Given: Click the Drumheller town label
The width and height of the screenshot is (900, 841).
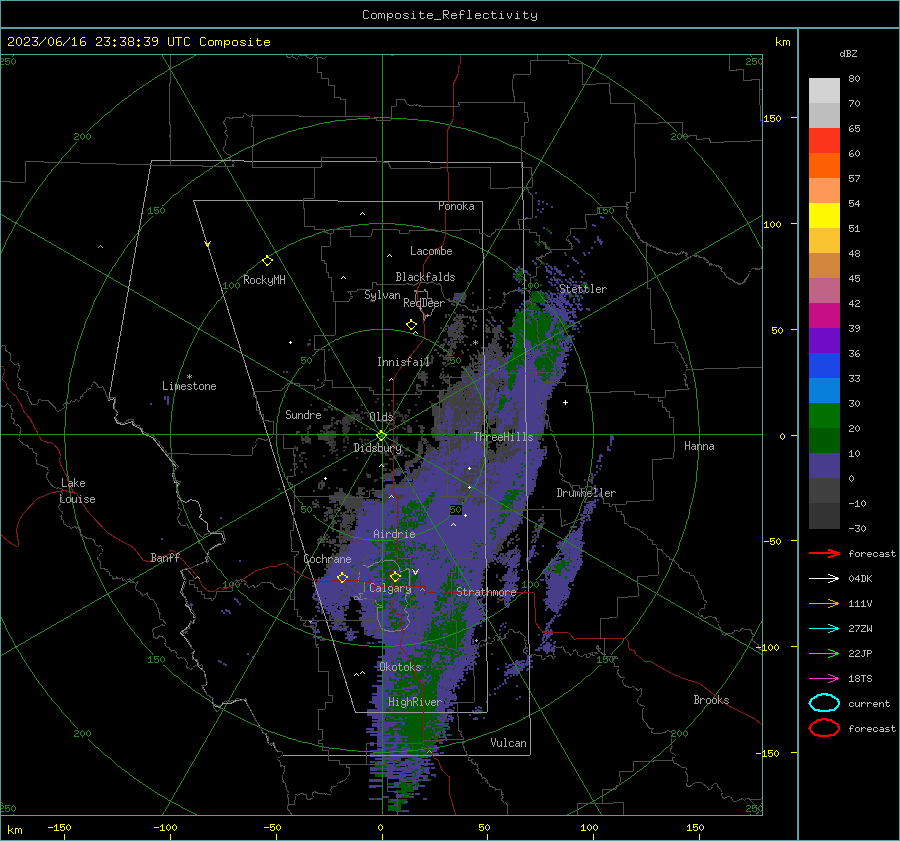Looking at the screenshot, I should coord(586,493).
